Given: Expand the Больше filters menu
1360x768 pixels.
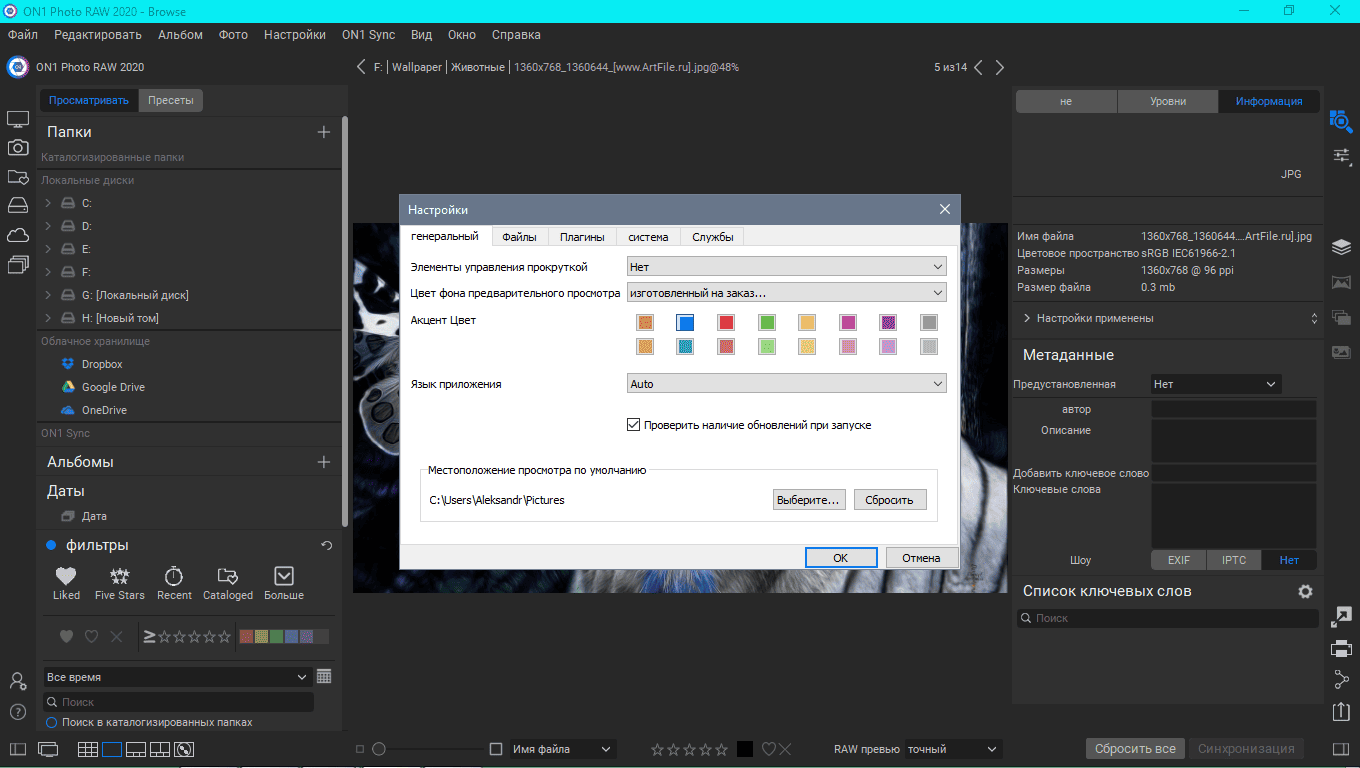Looking at the screenshot, I should (284, 583).
